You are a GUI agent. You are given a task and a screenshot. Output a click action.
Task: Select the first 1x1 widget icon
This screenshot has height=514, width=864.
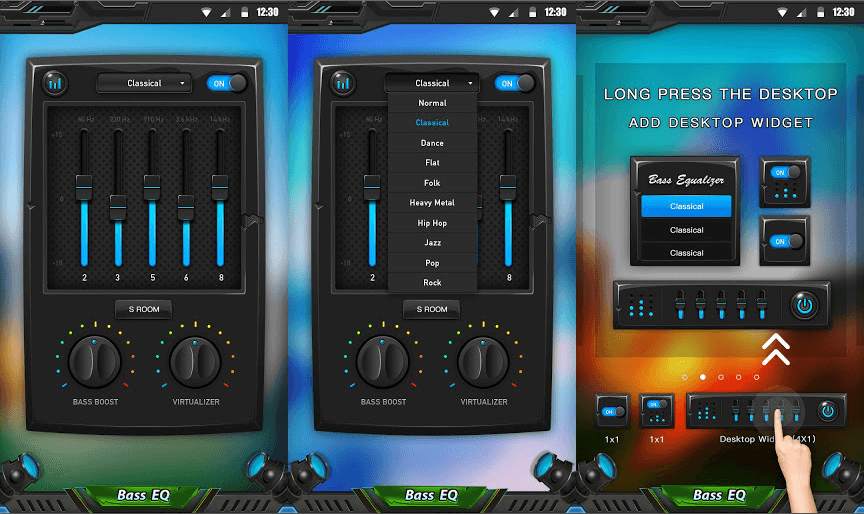611,410
